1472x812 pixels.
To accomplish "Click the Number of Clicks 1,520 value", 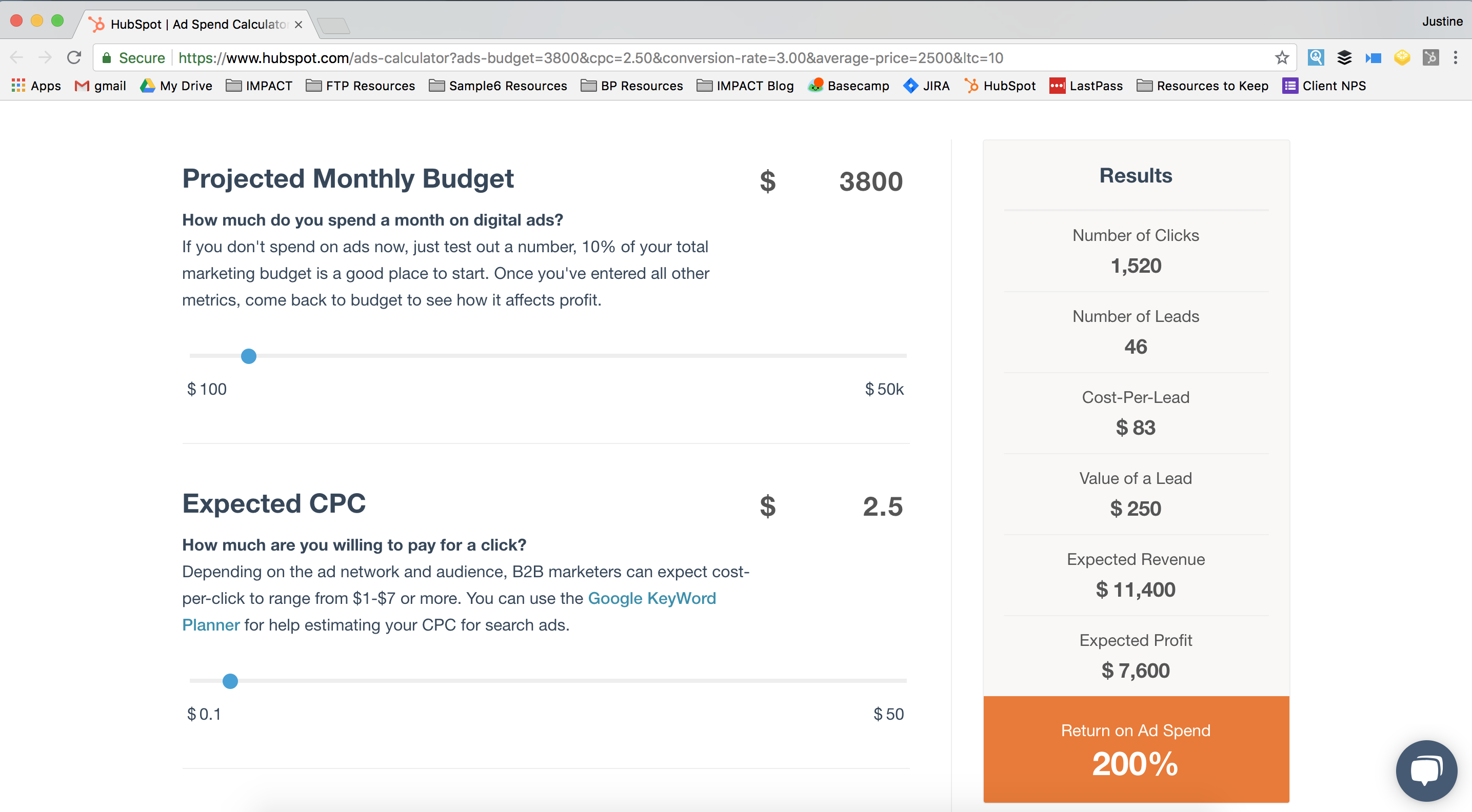I will 1136,266.
